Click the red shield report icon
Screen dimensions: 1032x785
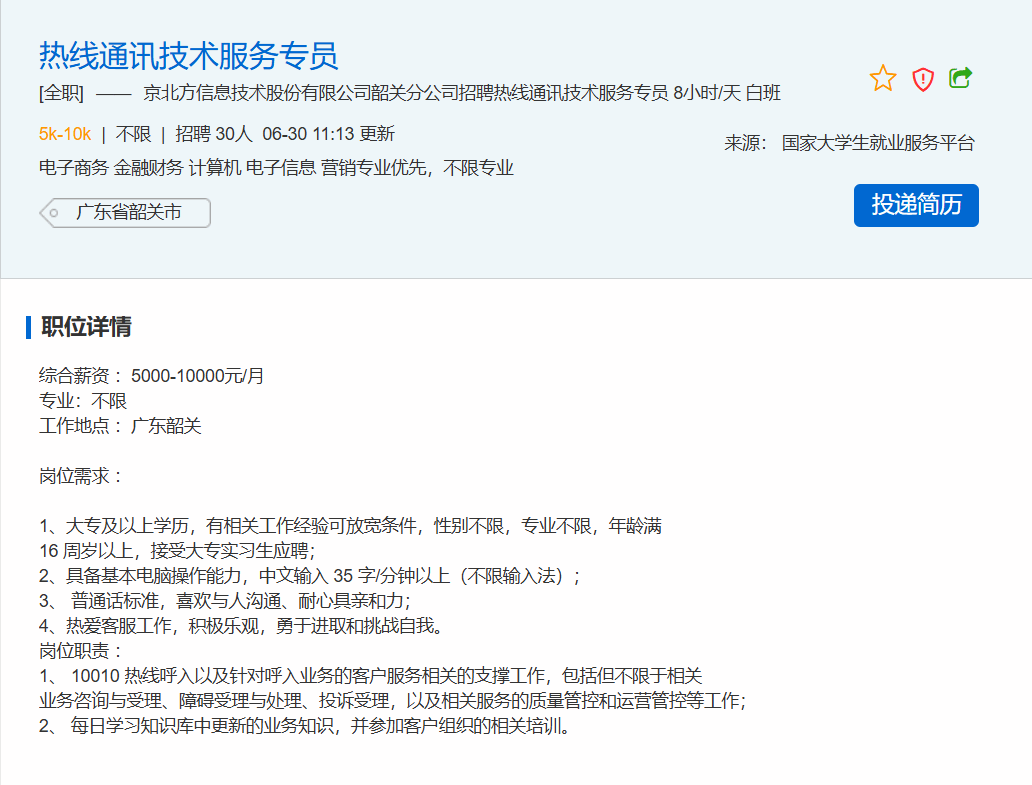point(922,79)
